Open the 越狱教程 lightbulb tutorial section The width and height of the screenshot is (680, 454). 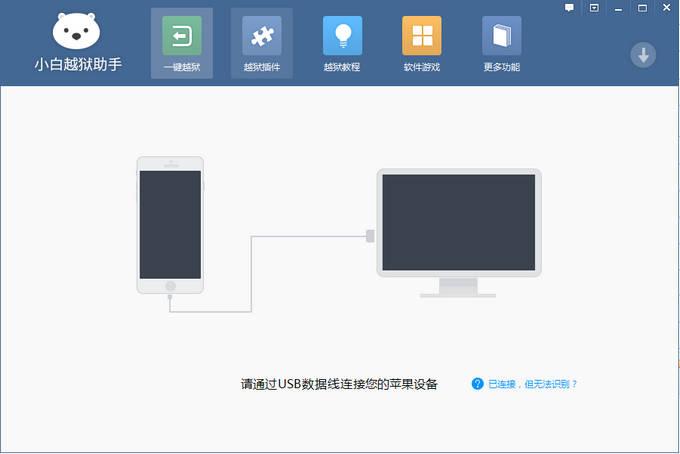click(341, 43)
